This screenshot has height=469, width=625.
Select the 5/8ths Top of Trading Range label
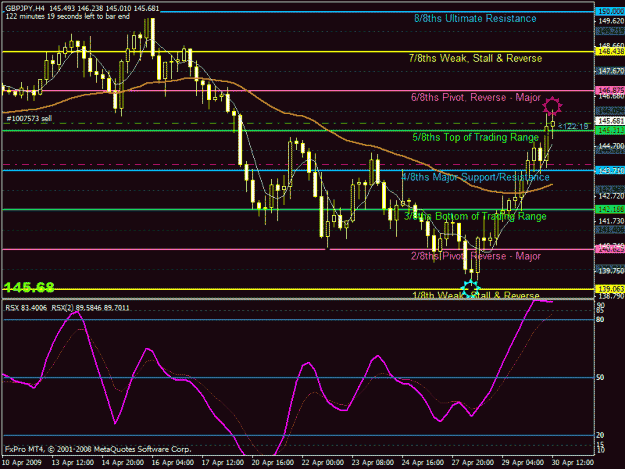point(476,137)
